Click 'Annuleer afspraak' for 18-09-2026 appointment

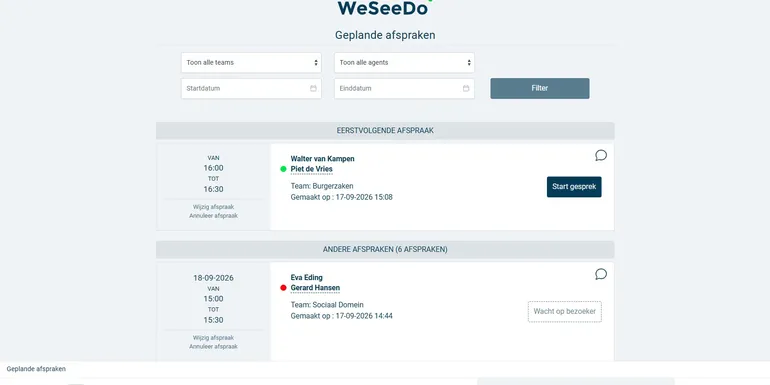coord(214,347)
